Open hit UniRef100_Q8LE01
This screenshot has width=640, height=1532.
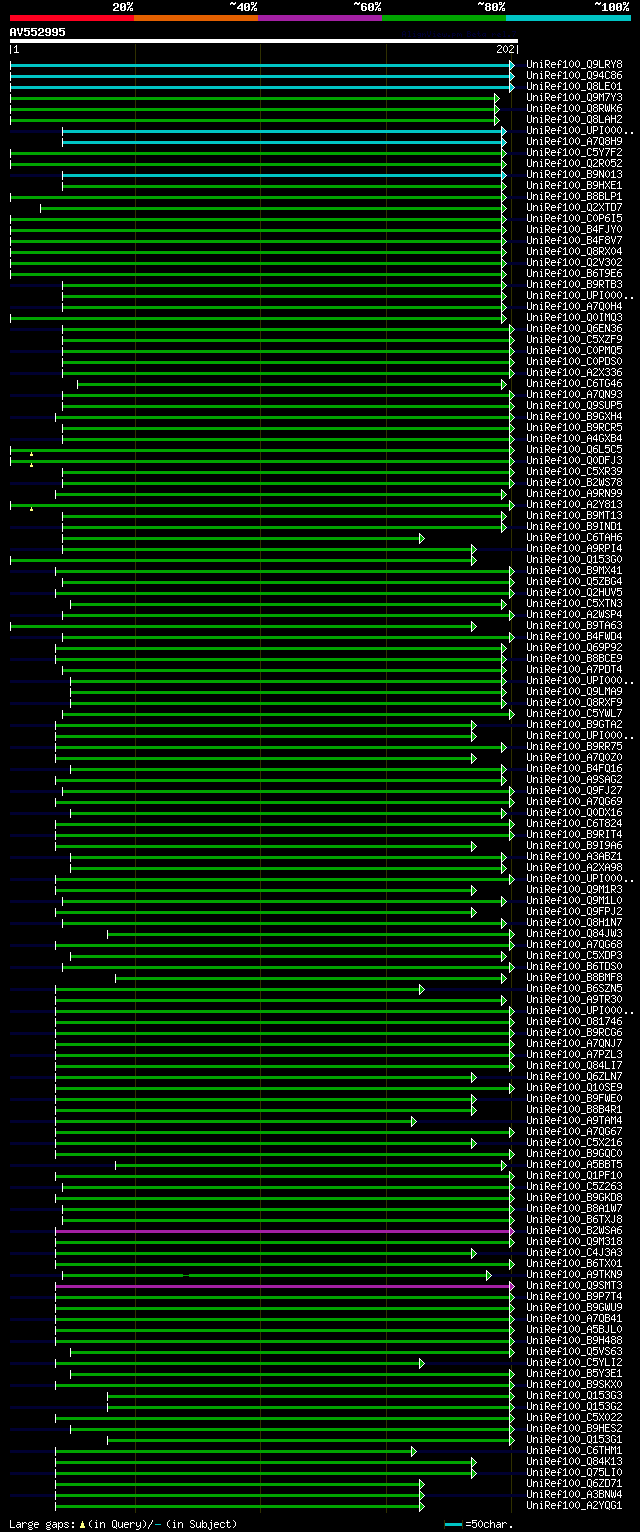[574, 86]
